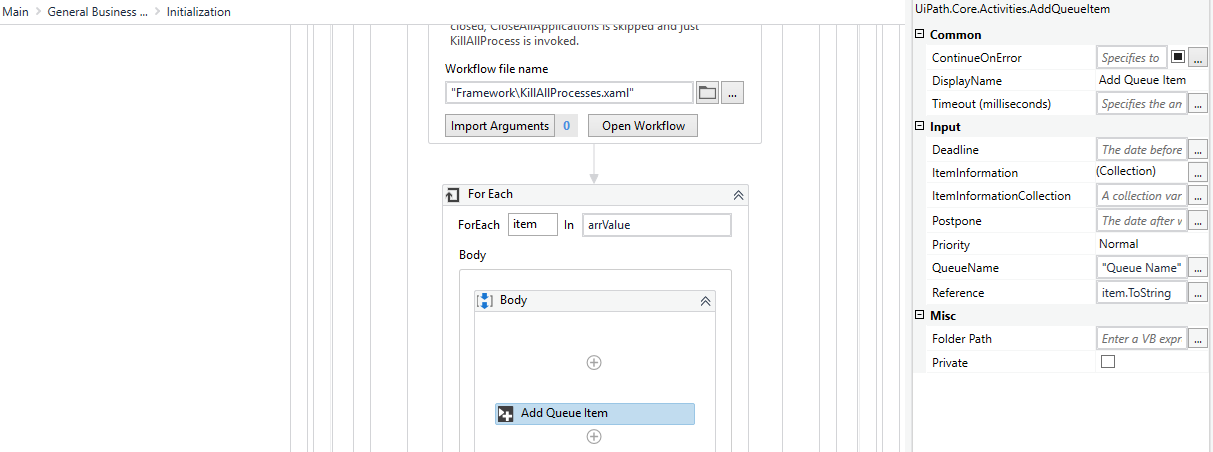Toggle the Private checkbox
Image resolution: width=1213 pixels, height=452 pixels.
pos(1107,362)
